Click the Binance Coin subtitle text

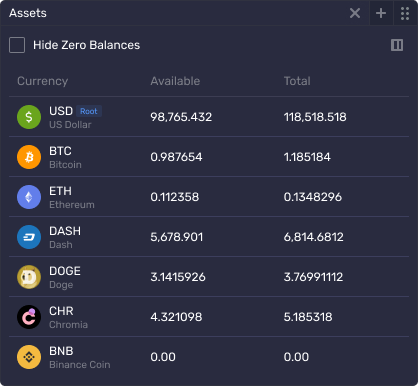(80, 365)
